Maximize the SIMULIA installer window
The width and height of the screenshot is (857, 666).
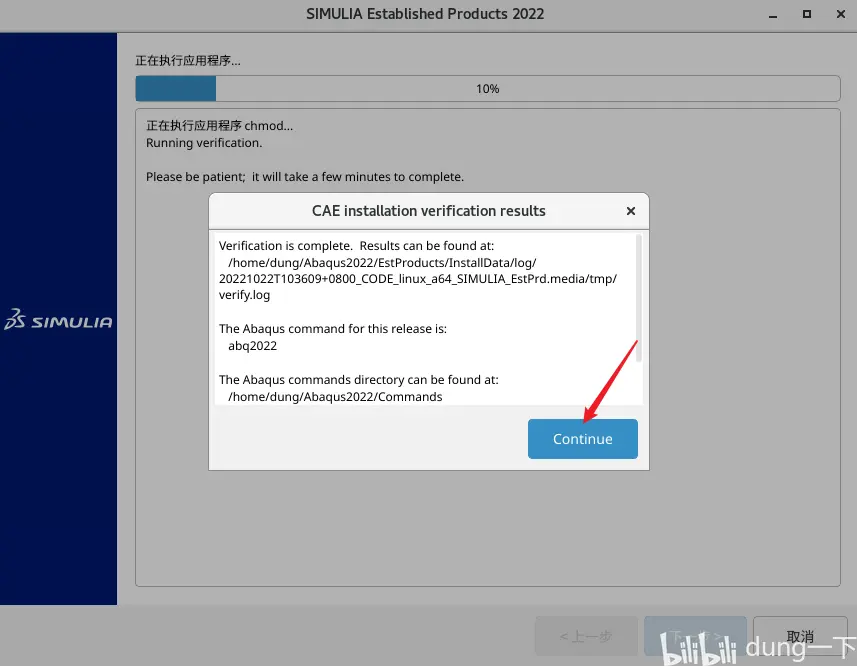(x=807, y=14)
